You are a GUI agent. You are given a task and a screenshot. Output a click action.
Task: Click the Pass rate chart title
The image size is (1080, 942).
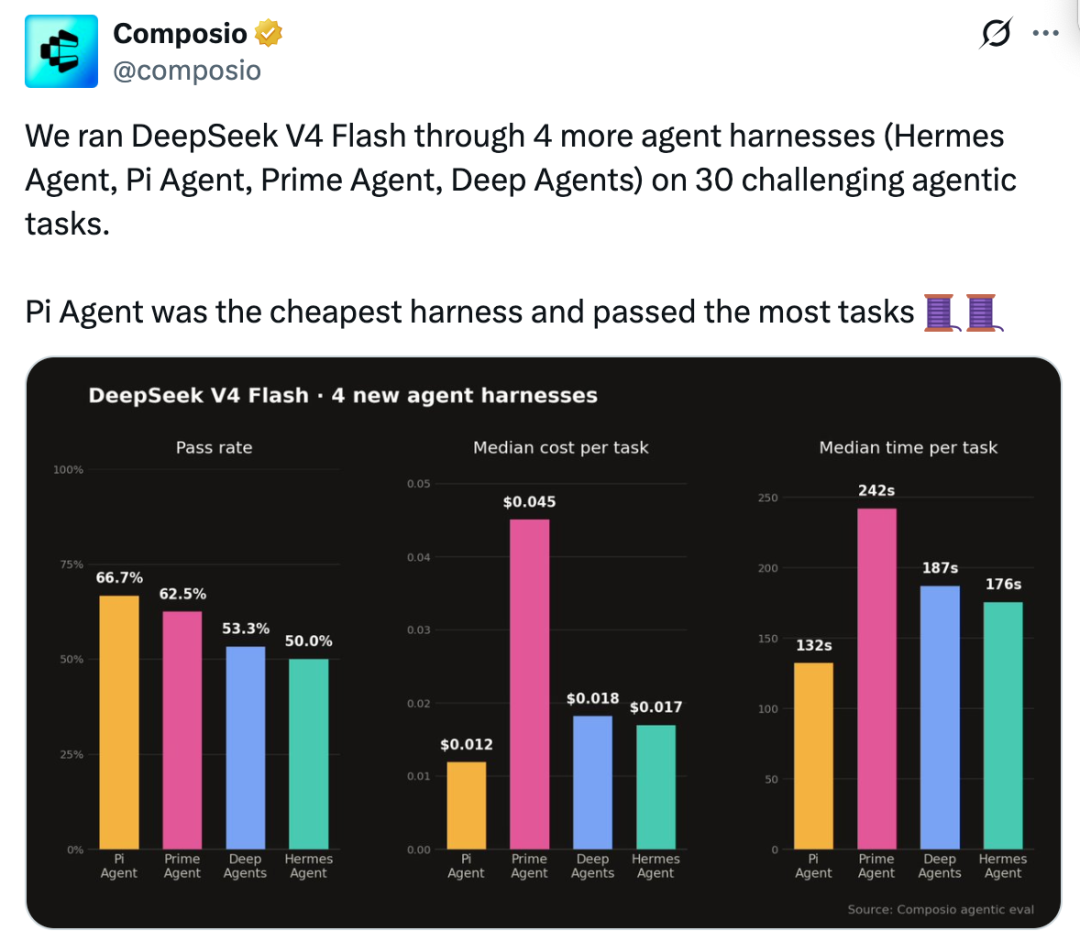(x=214, y=448)
